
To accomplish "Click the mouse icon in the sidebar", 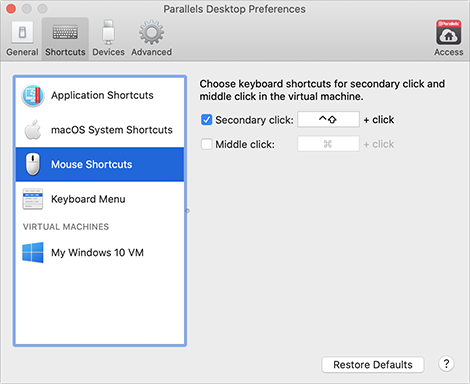I will point(33,164).
